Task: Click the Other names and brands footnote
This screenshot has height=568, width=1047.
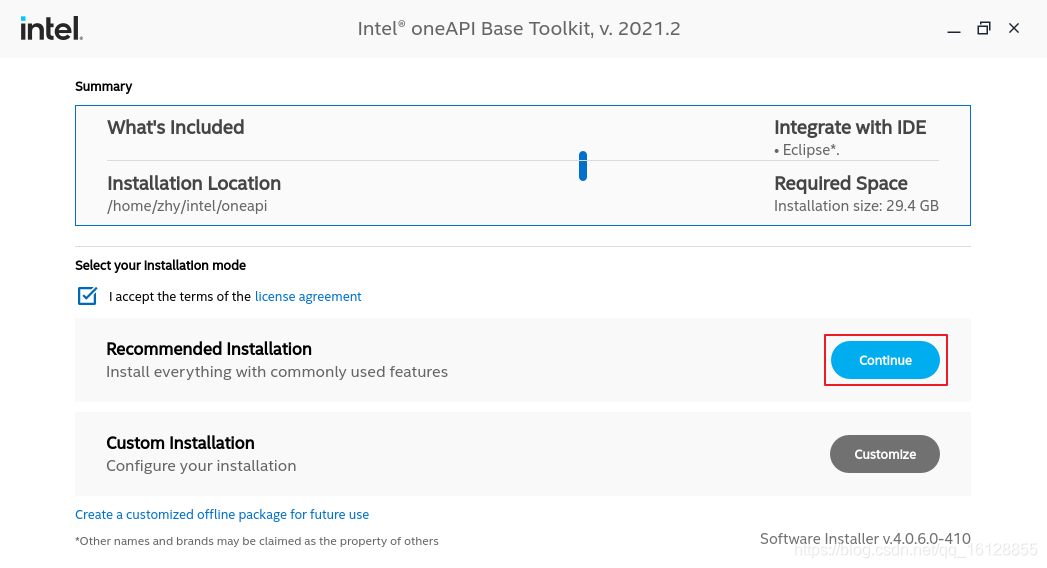Action: point(256,541)
